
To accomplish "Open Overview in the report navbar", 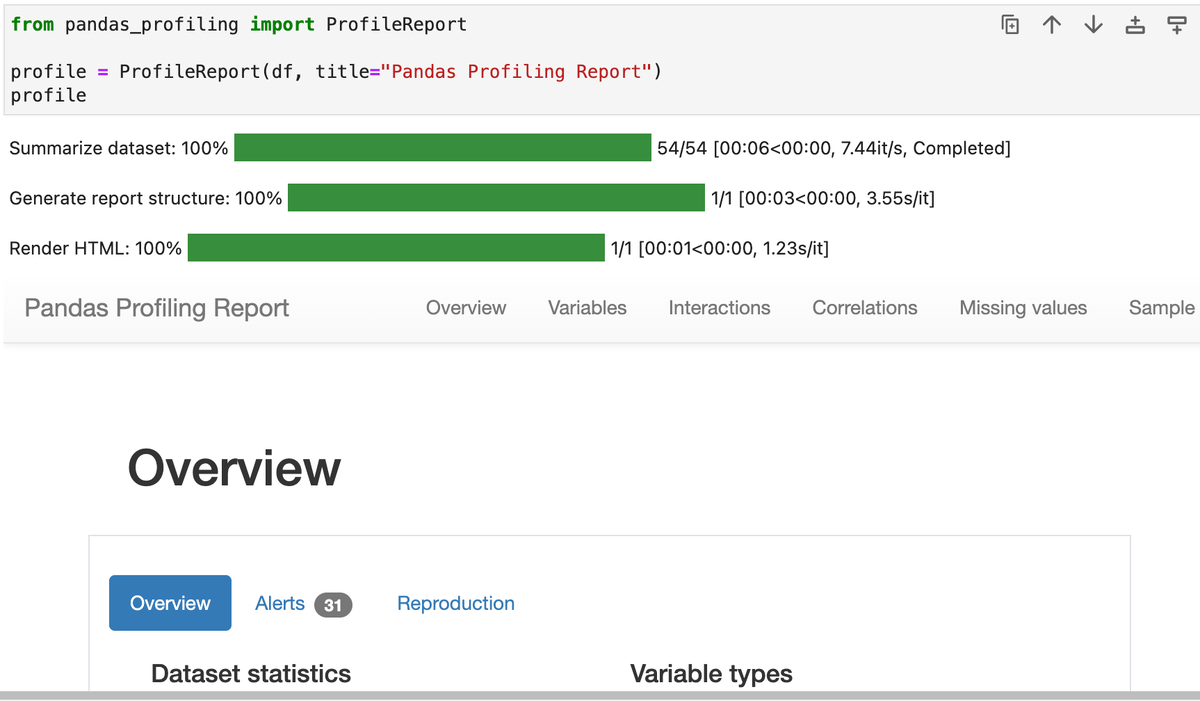I will coord(466,308).
